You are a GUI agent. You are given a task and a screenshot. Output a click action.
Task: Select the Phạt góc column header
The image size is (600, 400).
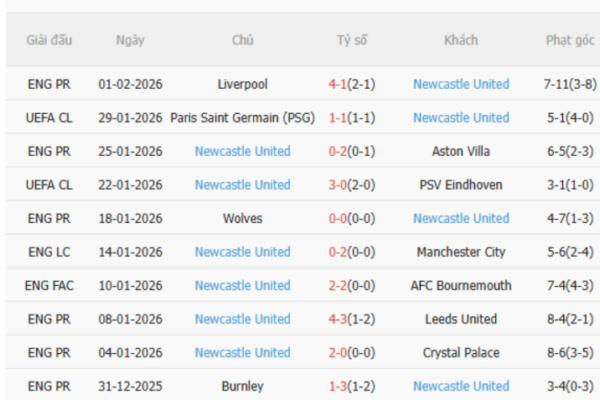tap(570, 41)
